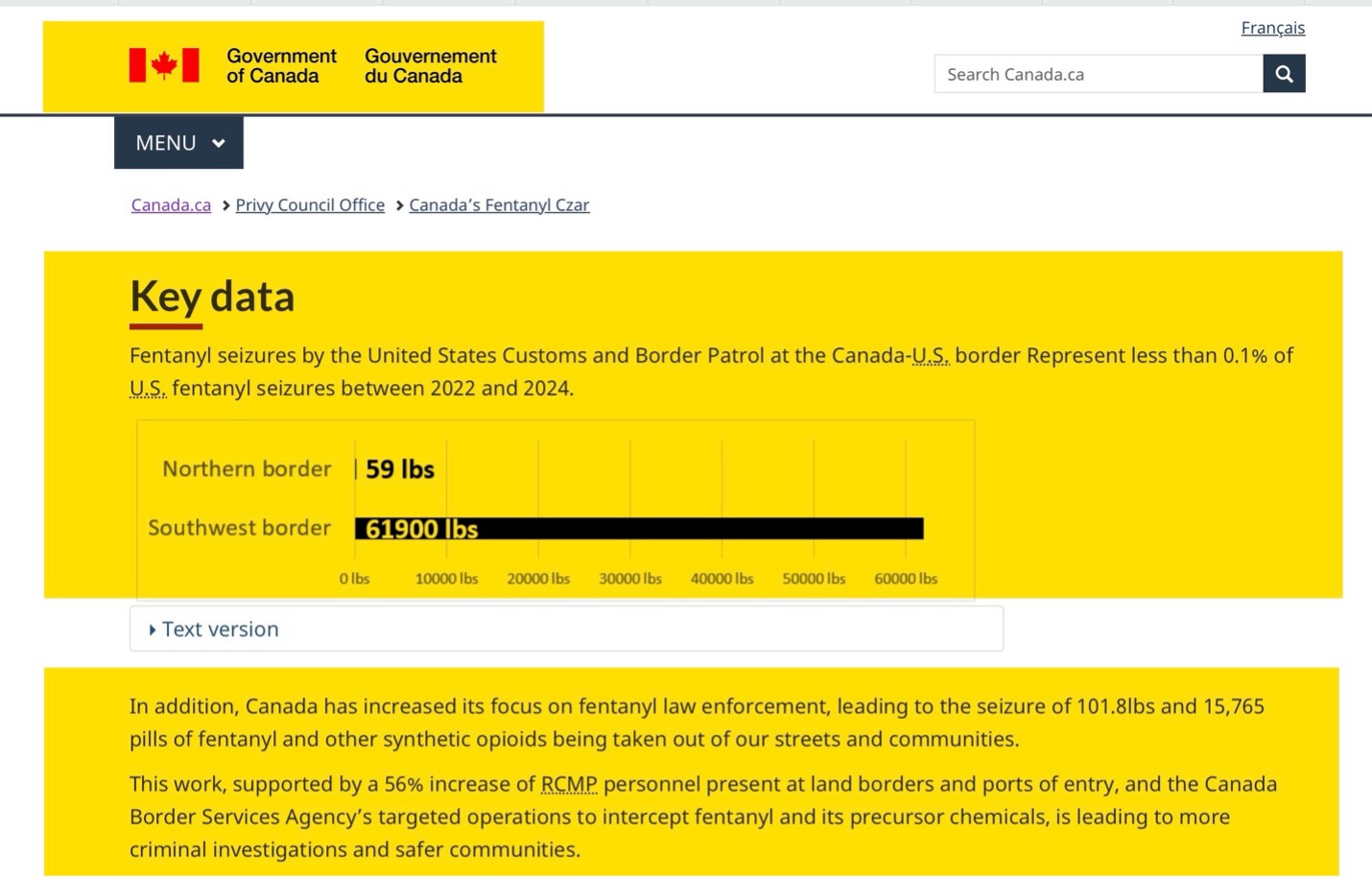Go to Canada.ca breadcrumb link
This screenshot has width=1372, height=879.
pos(171,204)
